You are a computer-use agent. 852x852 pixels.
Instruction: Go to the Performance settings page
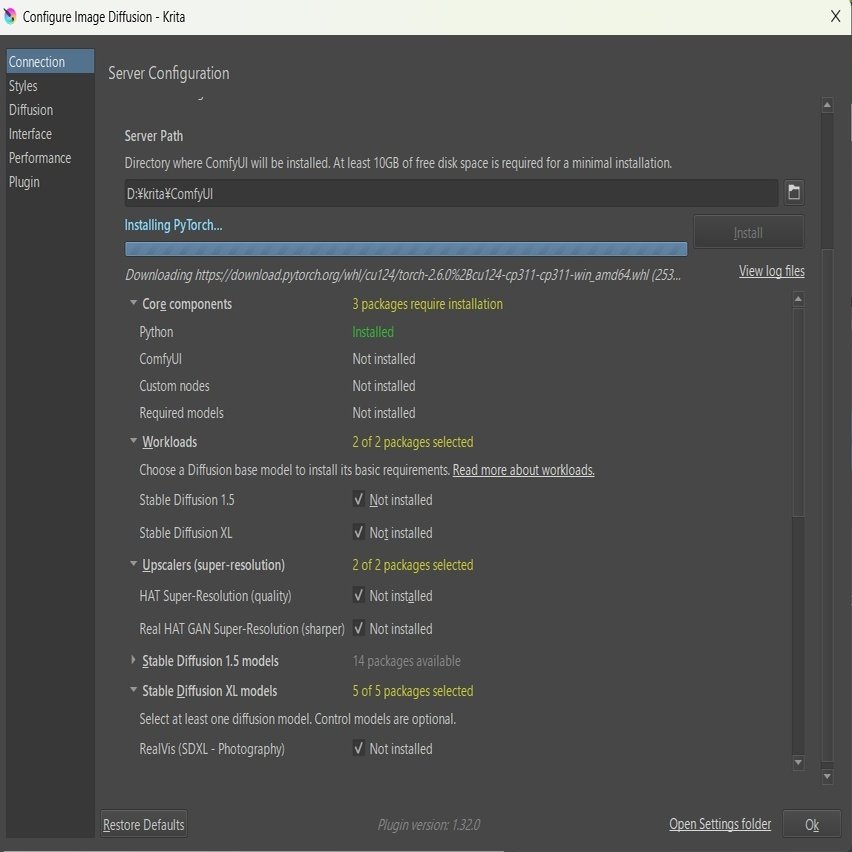[x=50, y=158]
